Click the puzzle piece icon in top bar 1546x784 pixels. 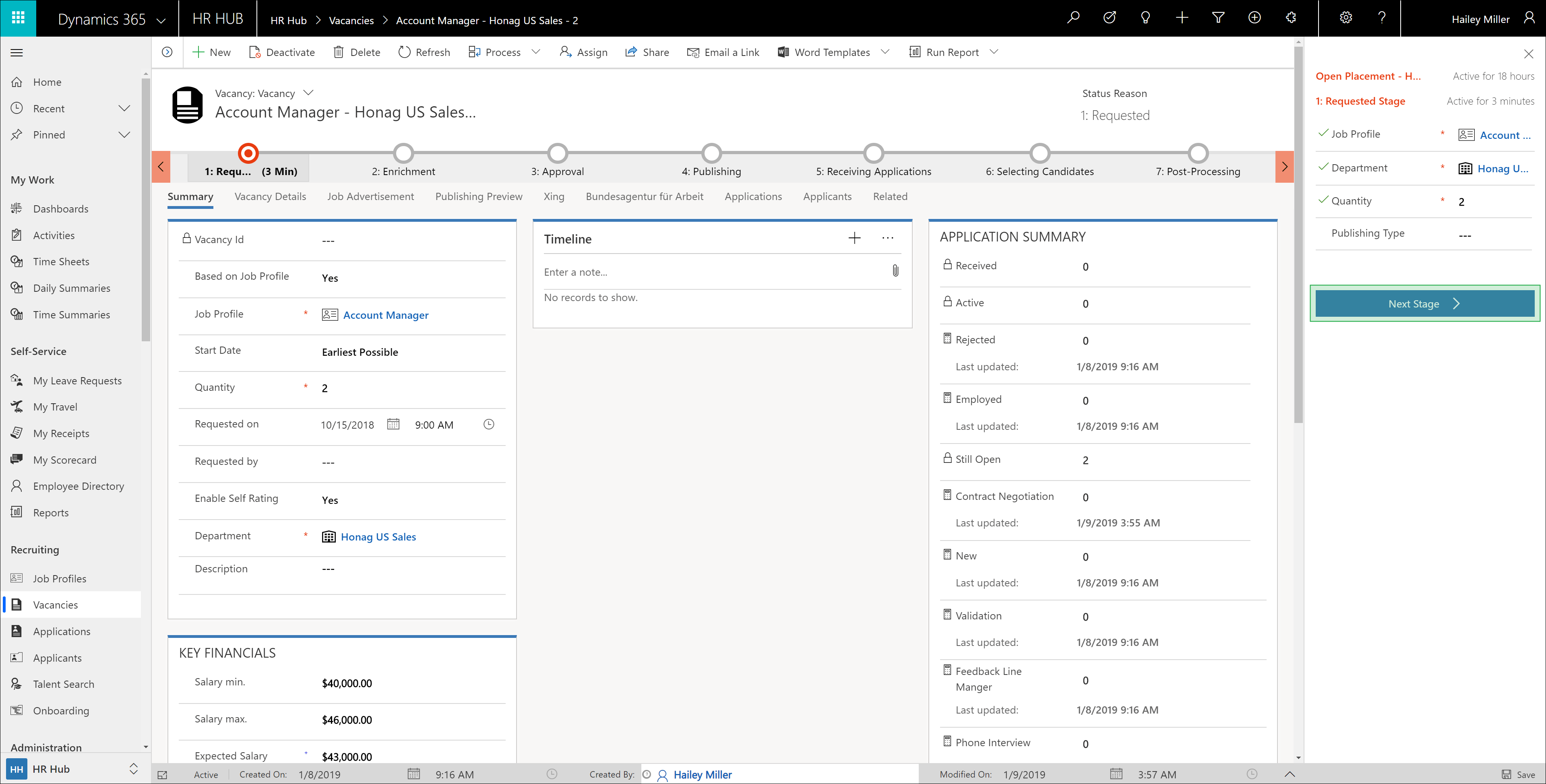[1290, 18]
